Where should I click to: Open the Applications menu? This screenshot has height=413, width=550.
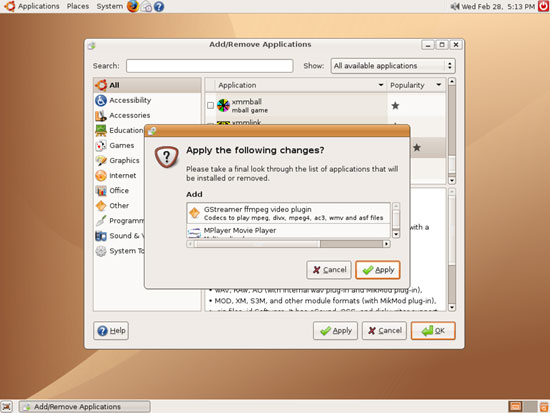pyautogui.click(x=39, y=6)
